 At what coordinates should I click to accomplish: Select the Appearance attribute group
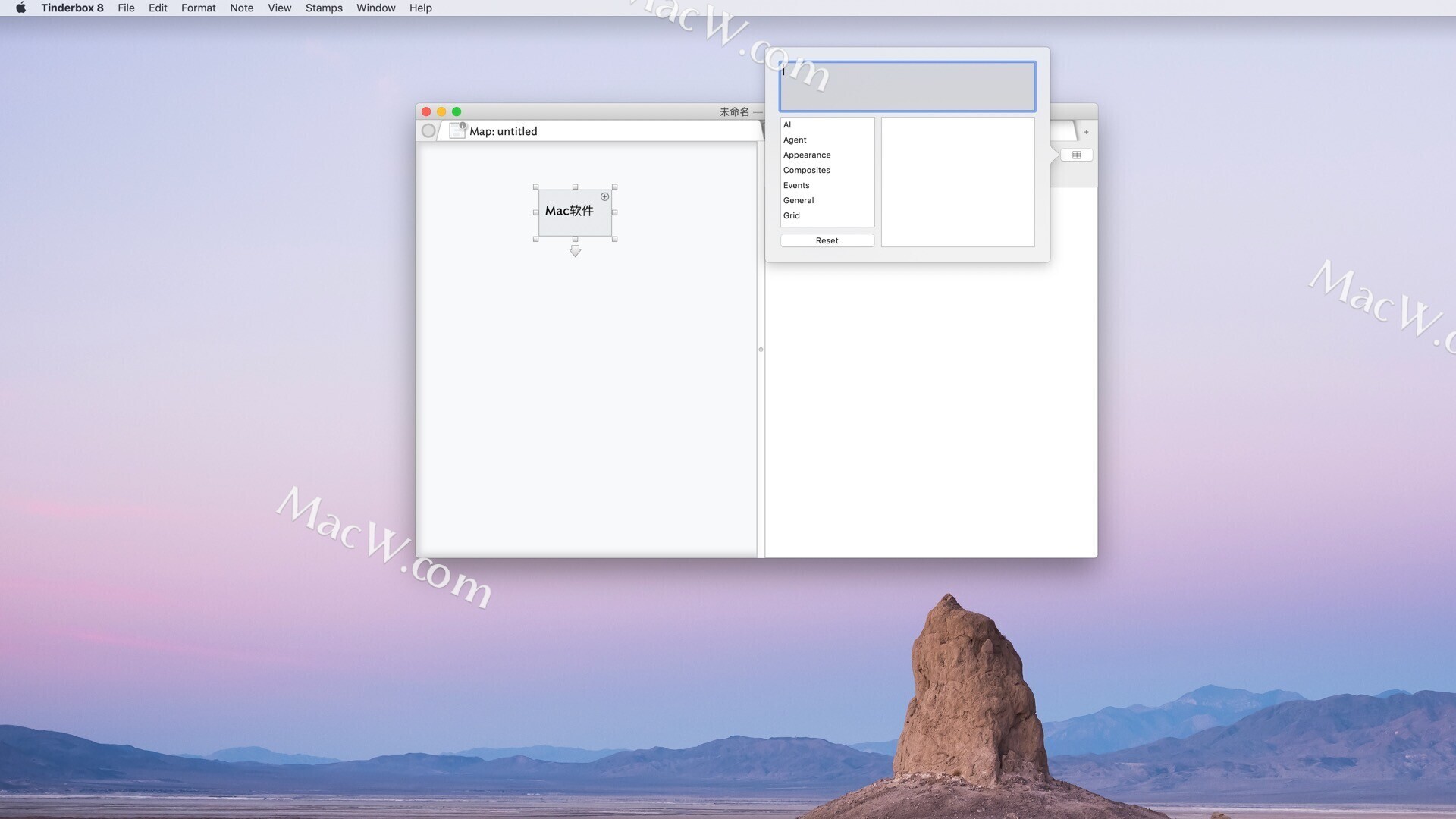pyautogui.click(x=827, y=155)
